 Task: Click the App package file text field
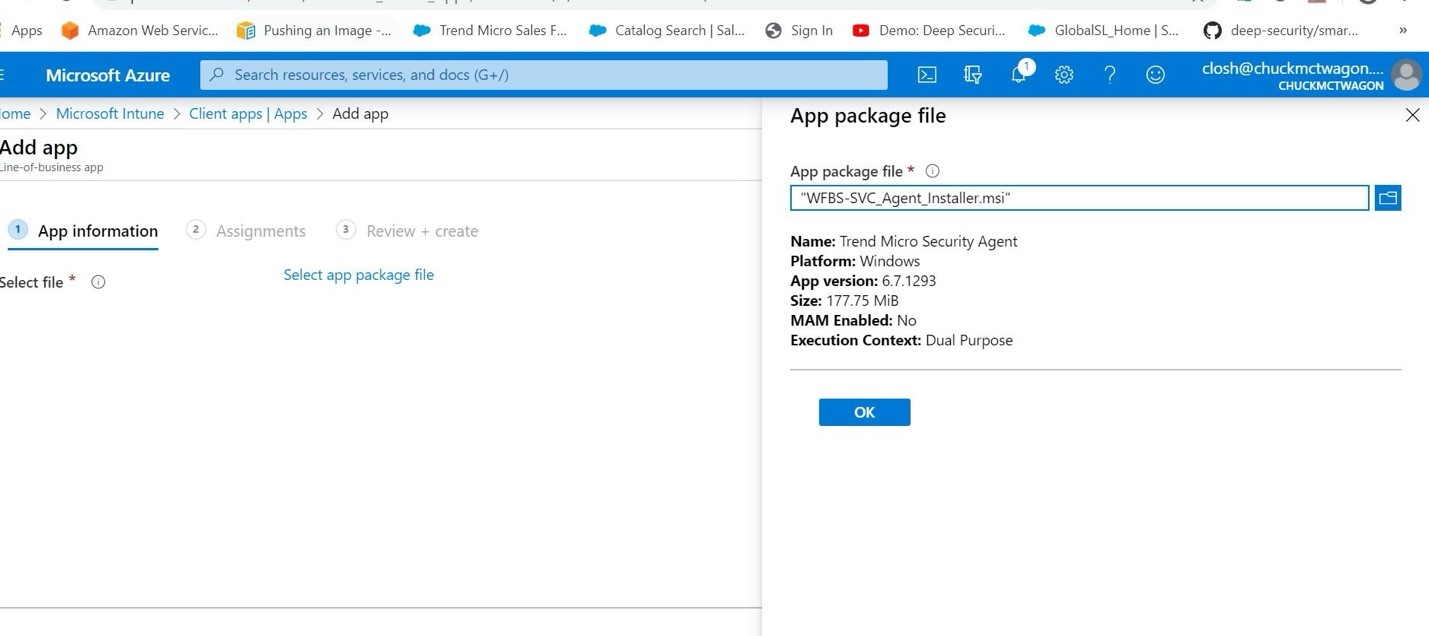[1079, 198]
